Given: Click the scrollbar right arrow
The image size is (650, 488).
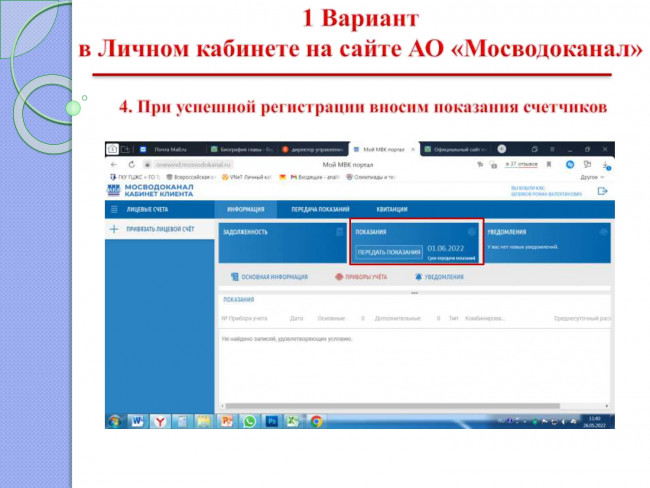Looking at the screenshot, I should [x=607, y=406].
